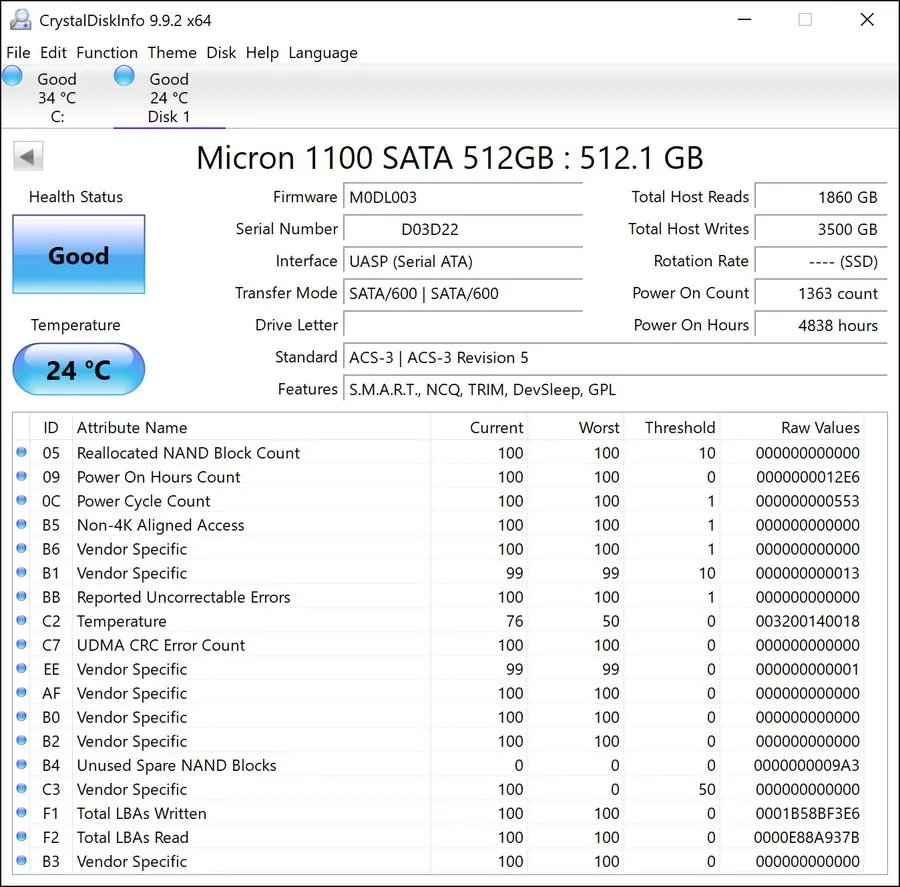
Task: Select the C: drive tab
Action: [56, 97]
